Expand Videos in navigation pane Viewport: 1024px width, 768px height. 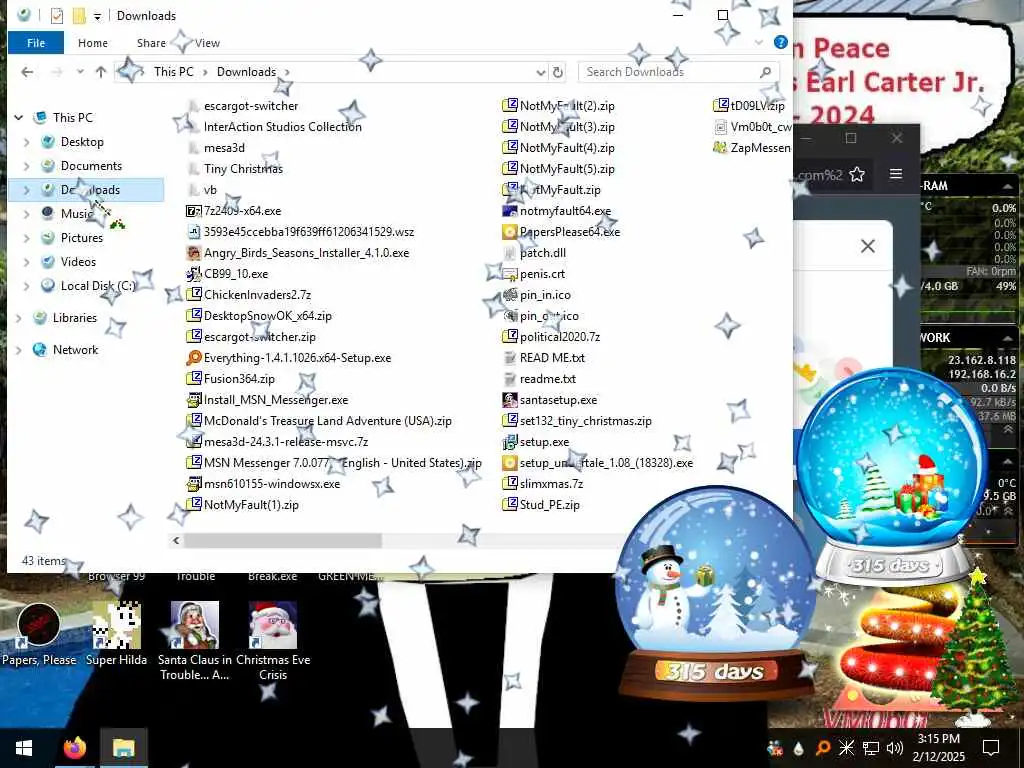[27, 262]
